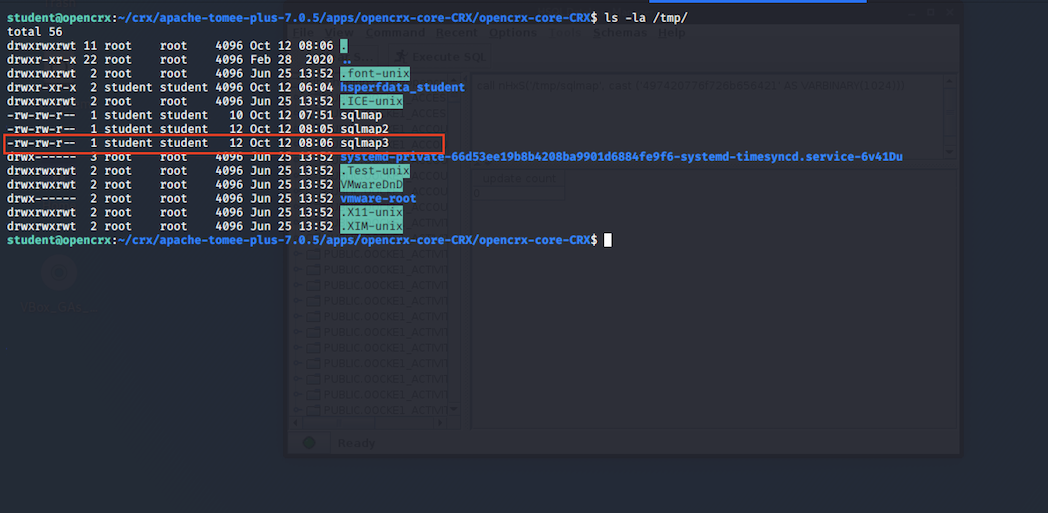Open the Options menu in database manager
This screenshot has height=513, width=1048.
pyautogui.click(x=513, y=33)
